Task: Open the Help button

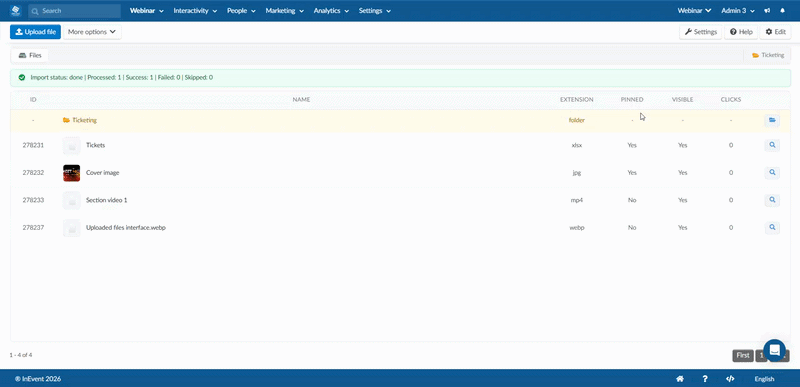Action: point(741,32)
